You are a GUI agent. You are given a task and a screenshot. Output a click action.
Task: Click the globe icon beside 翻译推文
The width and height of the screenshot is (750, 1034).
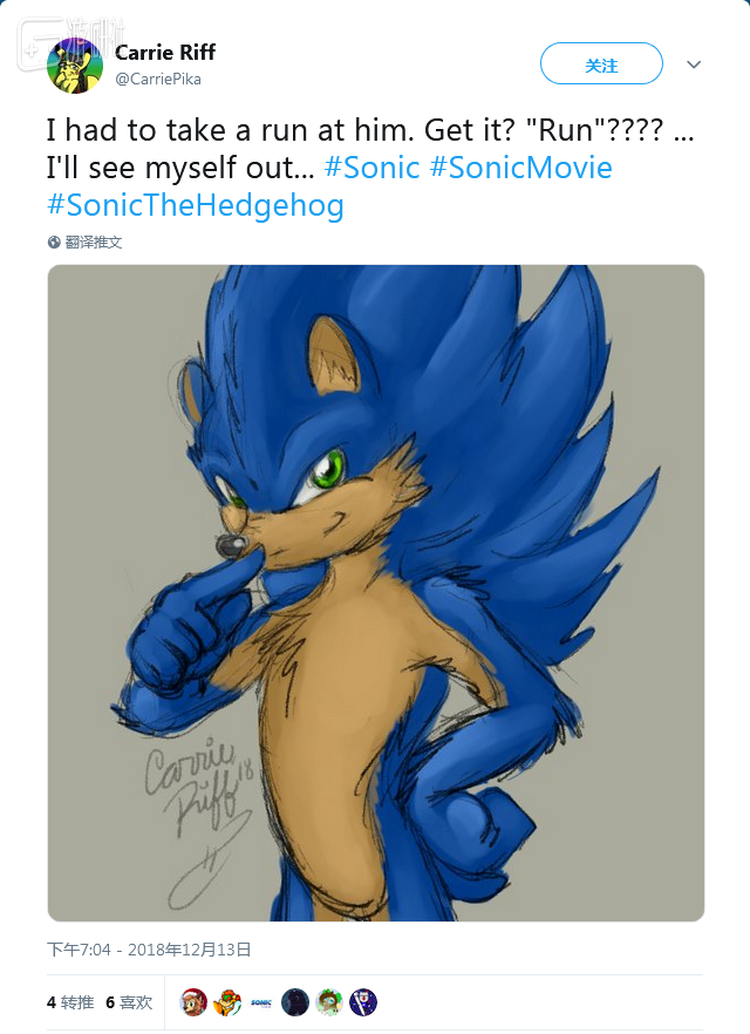(x=54, y=242)
